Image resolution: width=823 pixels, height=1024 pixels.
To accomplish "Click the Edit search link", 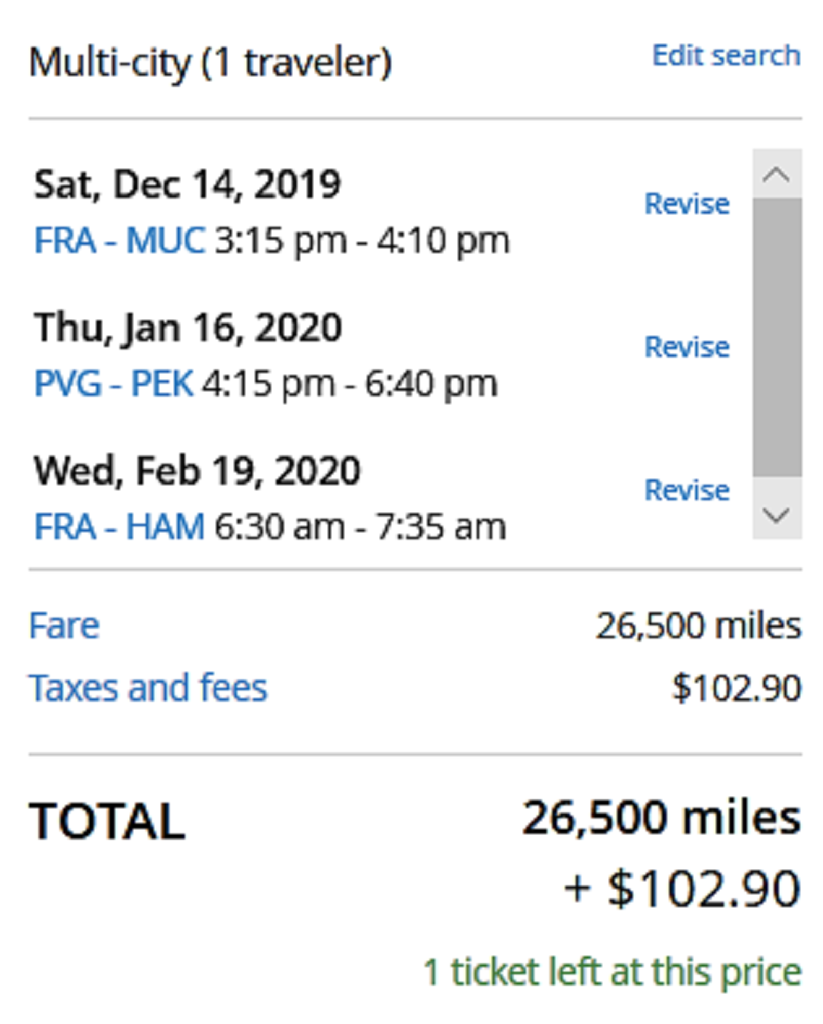I will click(725, 55).
